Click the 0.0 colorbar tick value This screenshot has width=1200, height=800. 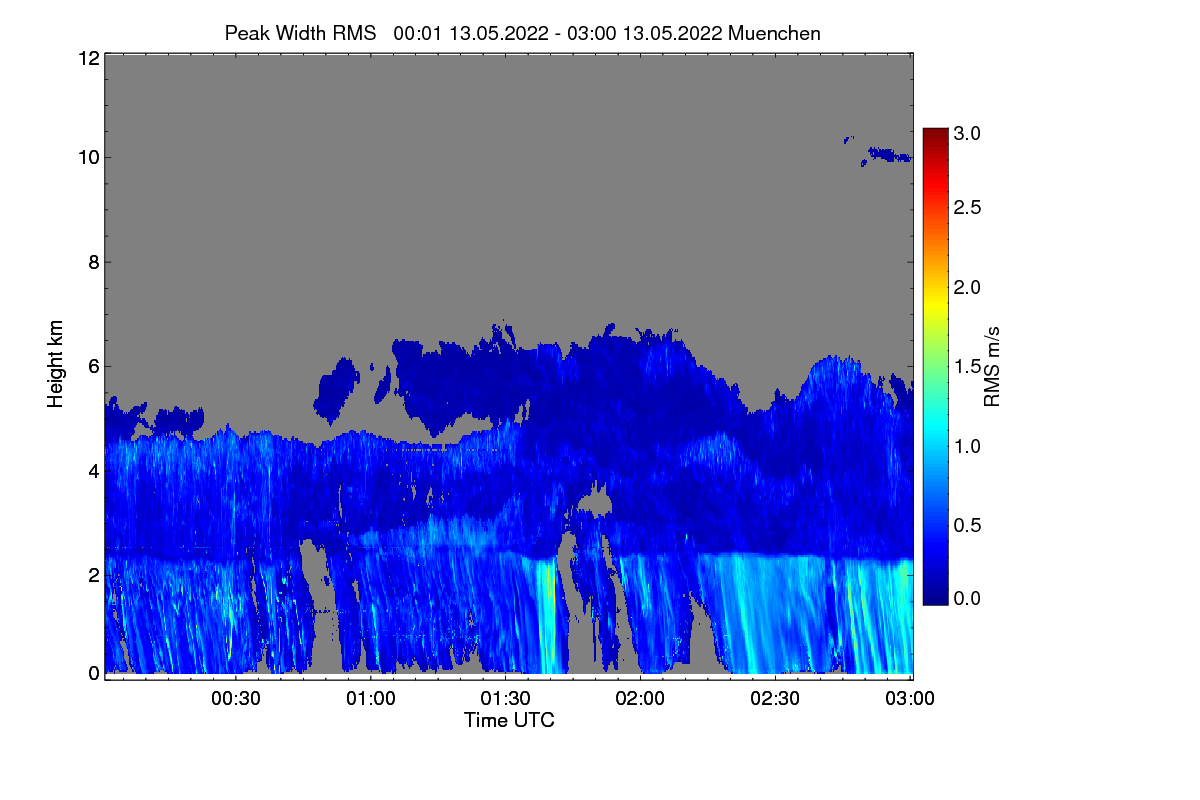pos(969,598)
